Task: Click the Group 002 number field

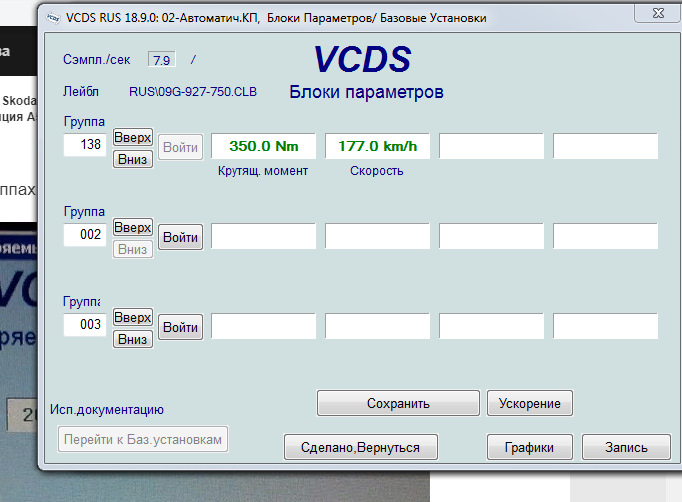Action: [85, 234]
